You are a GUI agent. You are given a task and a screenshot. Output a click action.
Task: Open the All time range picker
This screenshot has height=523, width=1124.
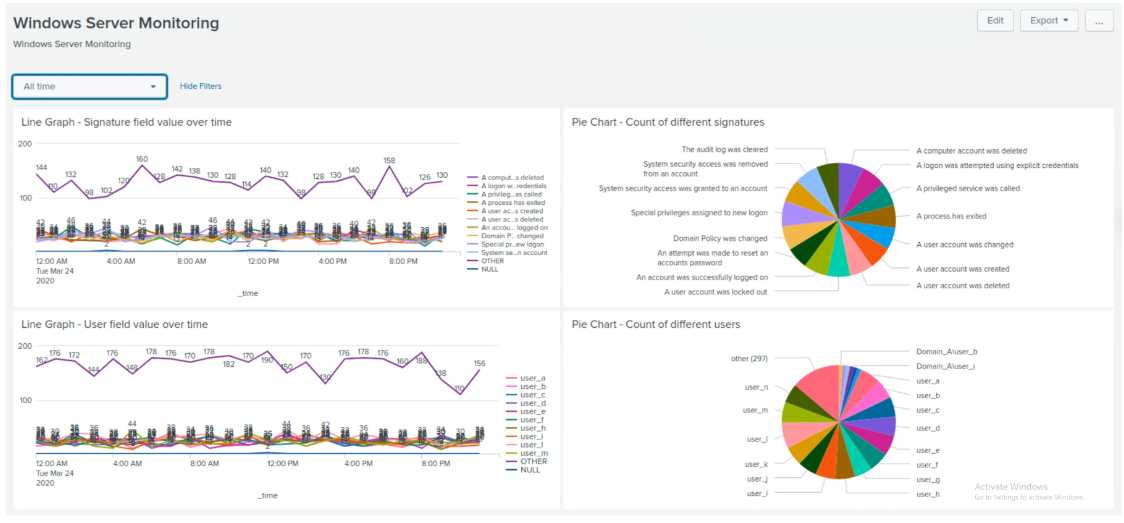coord(90,87)
